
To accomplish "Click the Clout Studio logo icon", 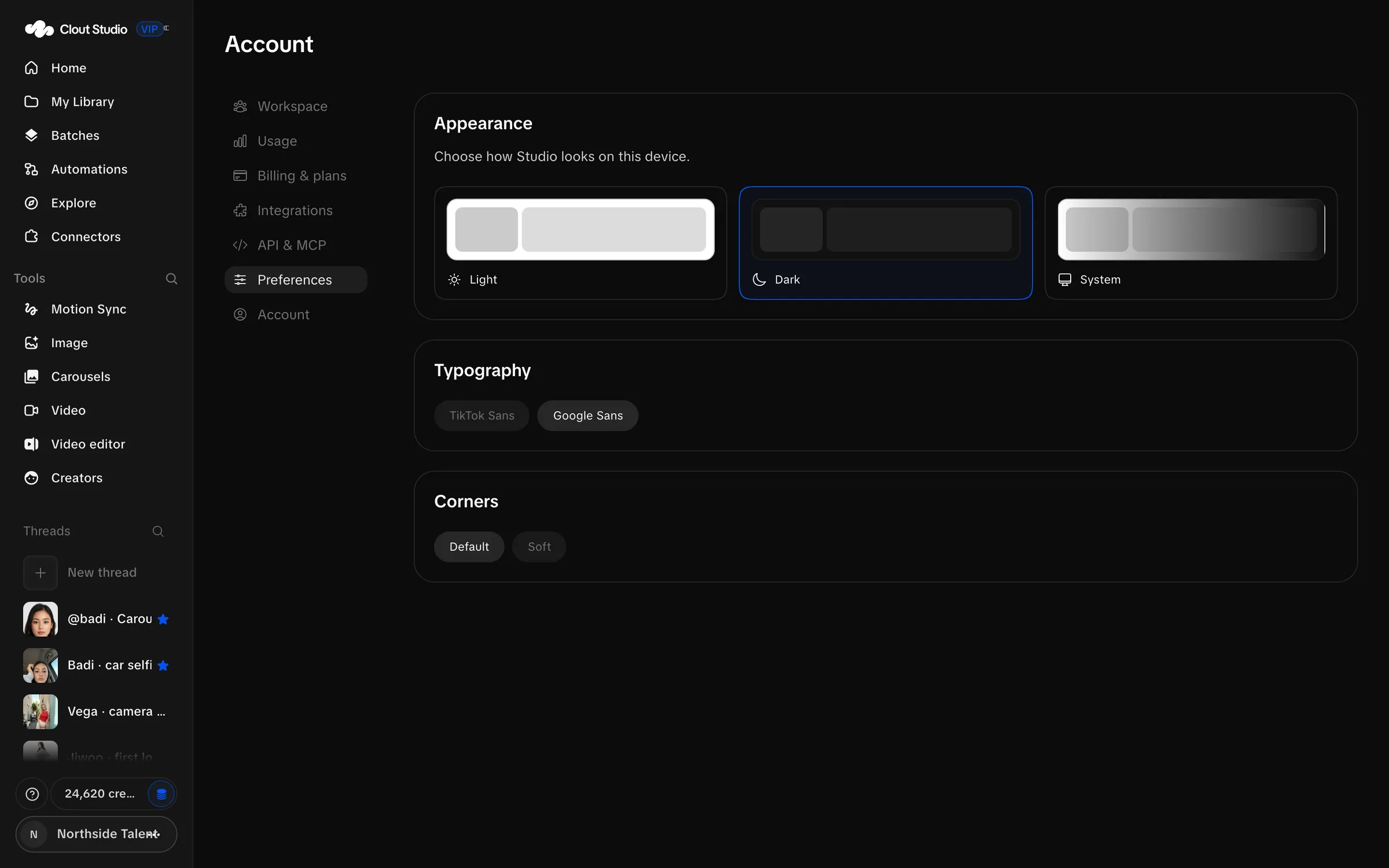I will tap(39, 29).
